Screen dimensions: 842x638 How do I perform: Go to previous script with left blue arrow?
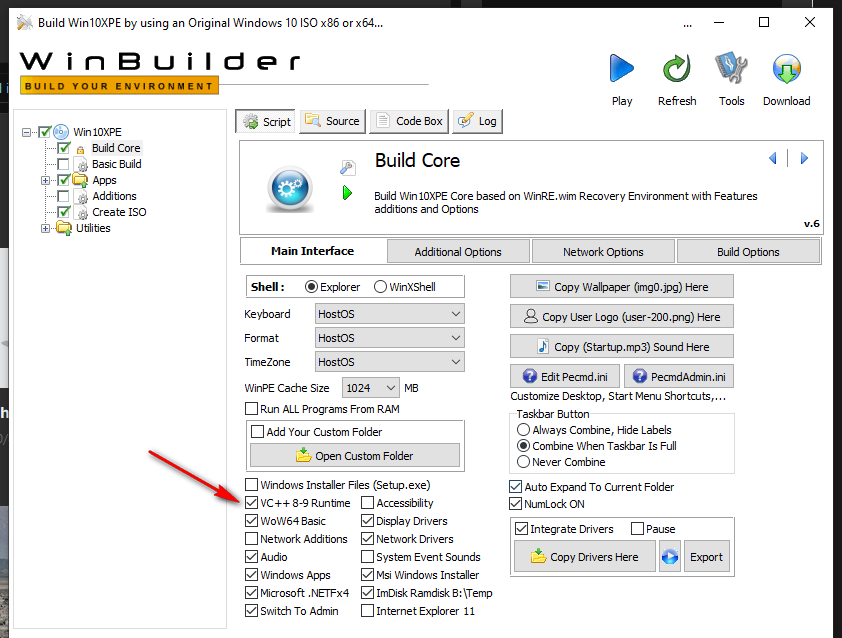tap(773, 158)
